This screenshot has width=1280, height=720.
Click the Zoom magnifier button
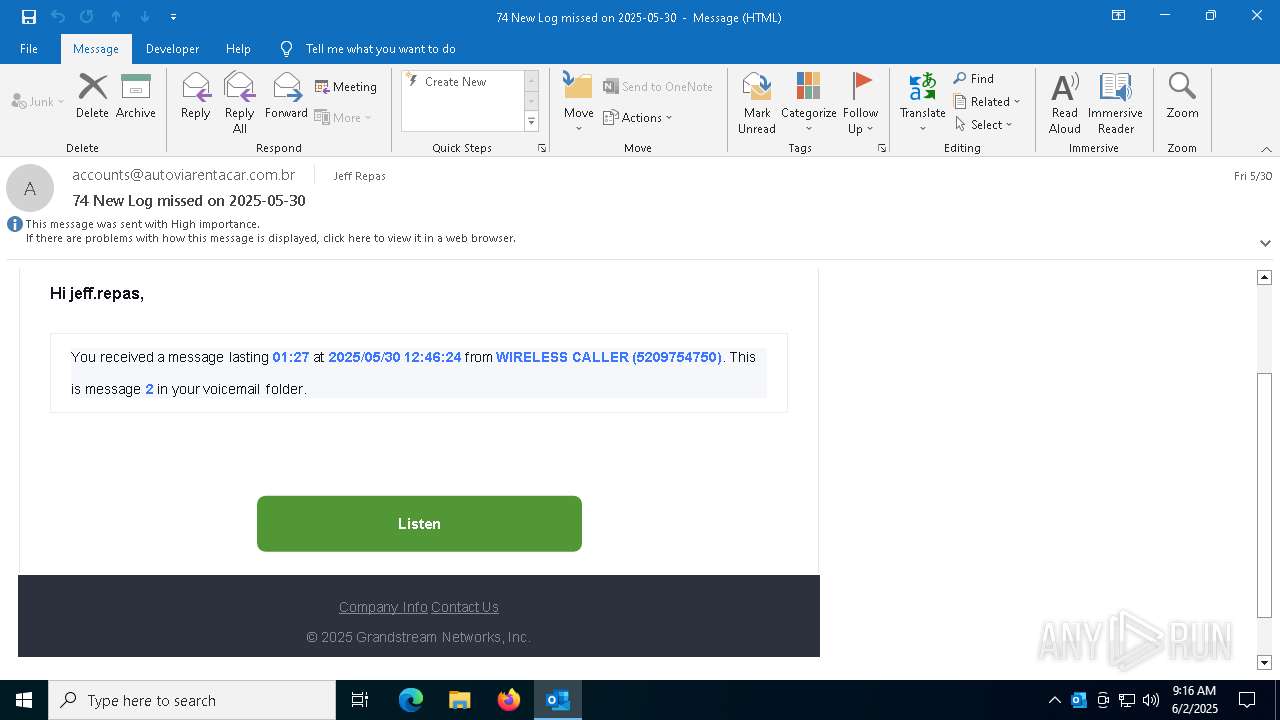pos(1182,96)
